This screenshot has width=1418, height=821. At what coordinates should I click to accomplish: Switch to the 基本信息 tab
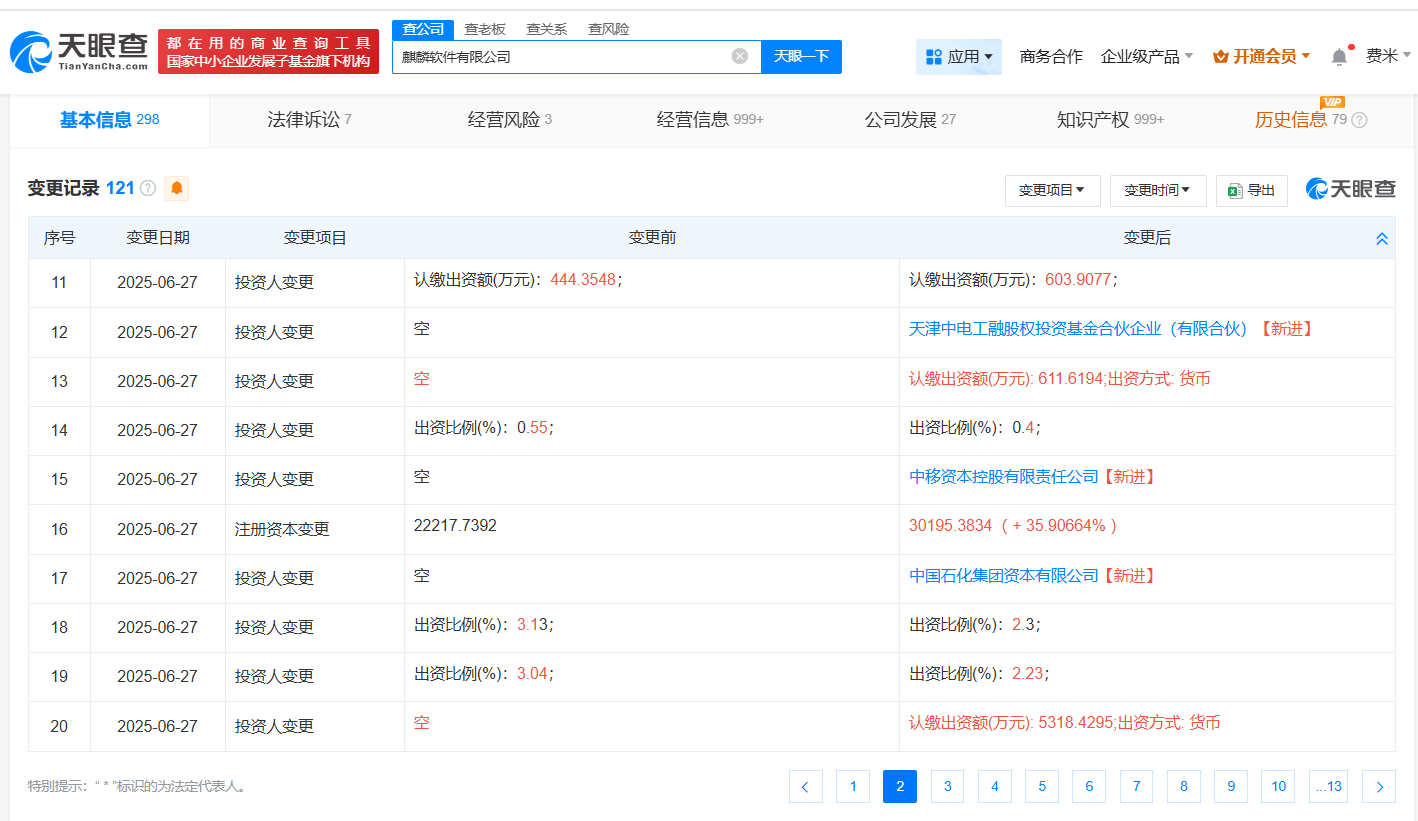pos(110,120)
